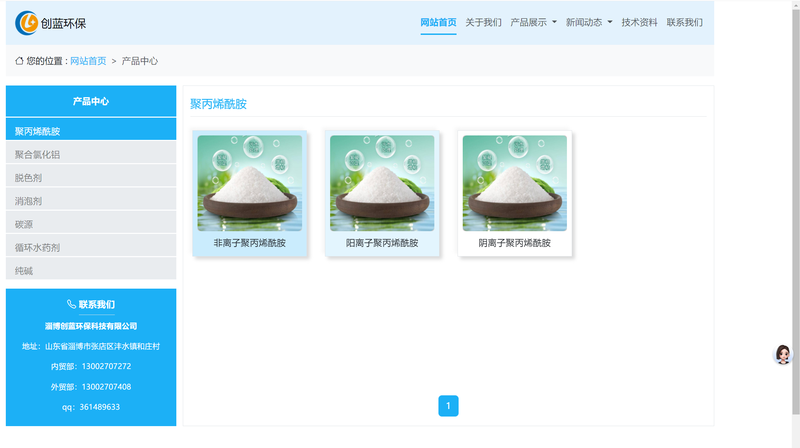
Task: Click the 产品中心 sidebar header
Action: [91, 101]
